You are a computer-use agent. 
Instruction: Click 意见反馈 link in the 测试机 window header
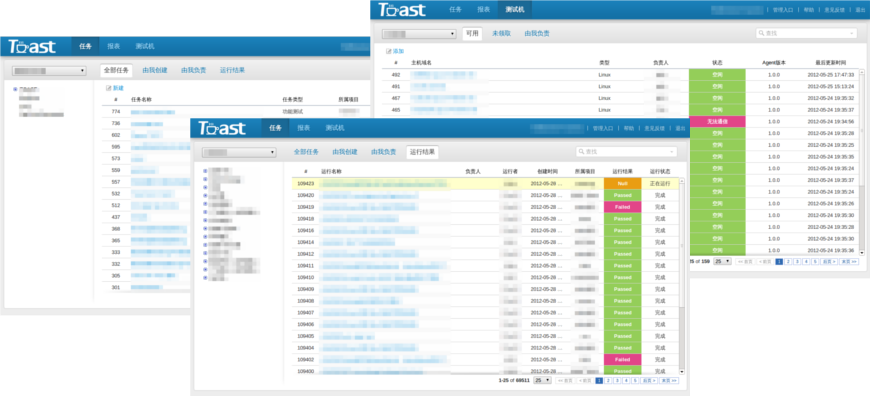pyautogui.click(x=833, y=9)
